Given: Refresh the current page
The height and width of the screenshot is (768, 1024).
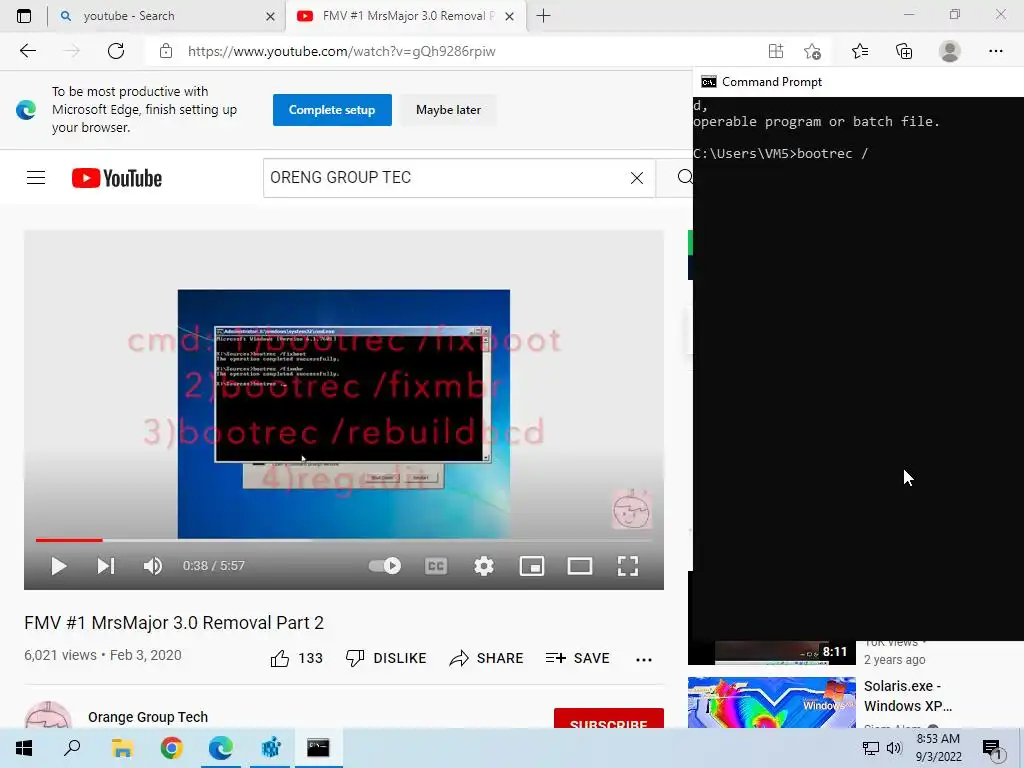Looking at the screenshot, I should (x=116, y=51).
